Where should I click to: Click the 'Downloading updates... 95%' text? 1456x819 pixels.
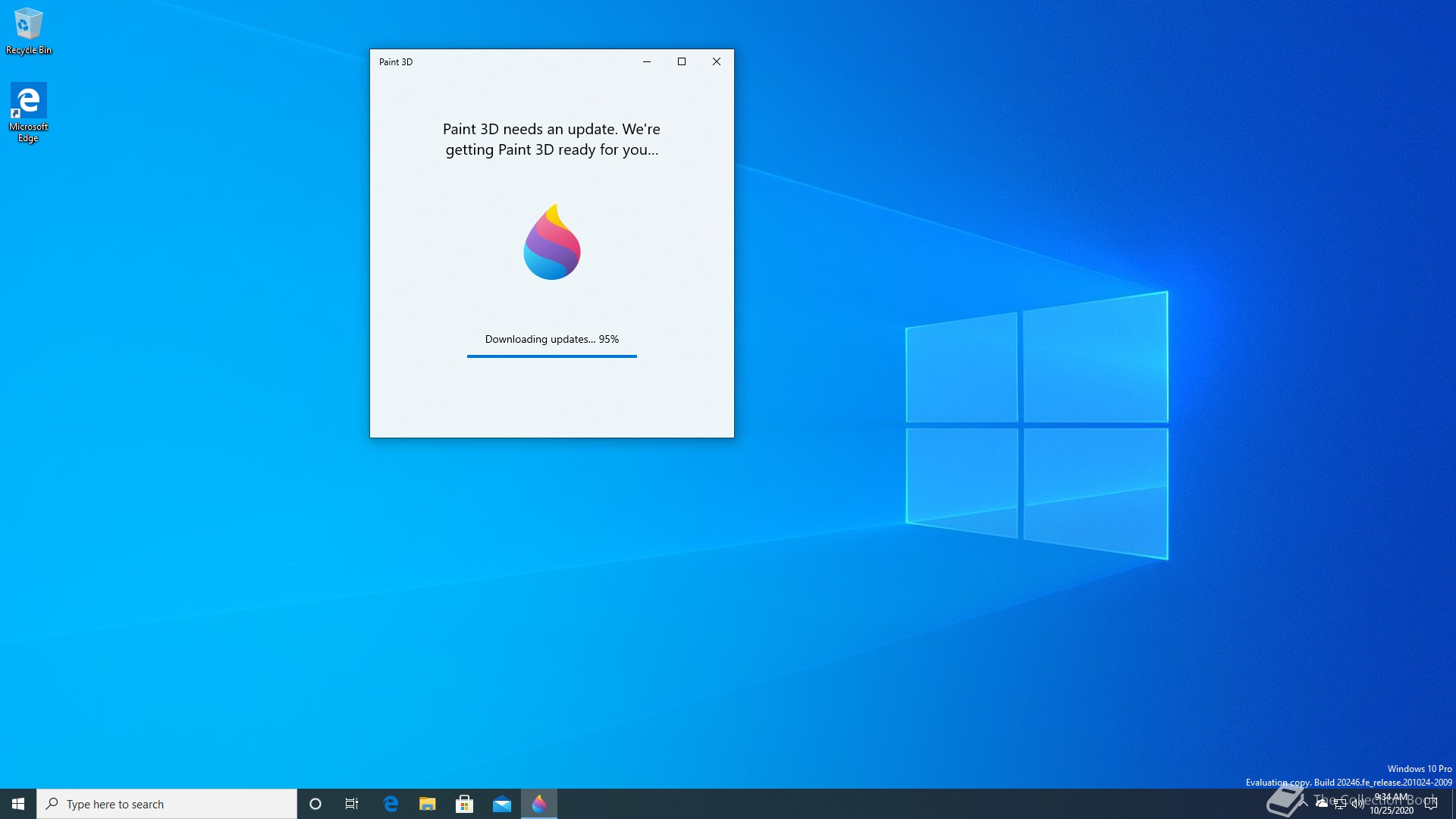point(552,339)
